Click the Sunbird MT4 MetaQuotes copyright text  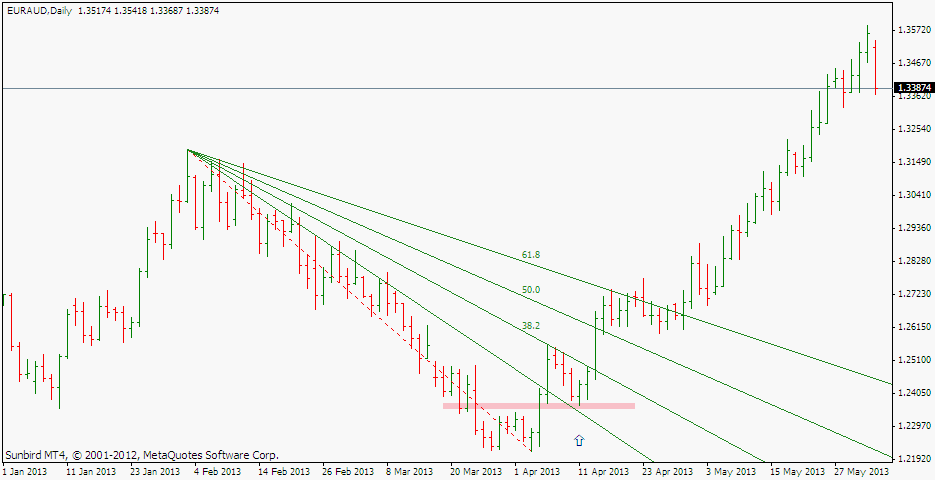[x=142, y=454]
